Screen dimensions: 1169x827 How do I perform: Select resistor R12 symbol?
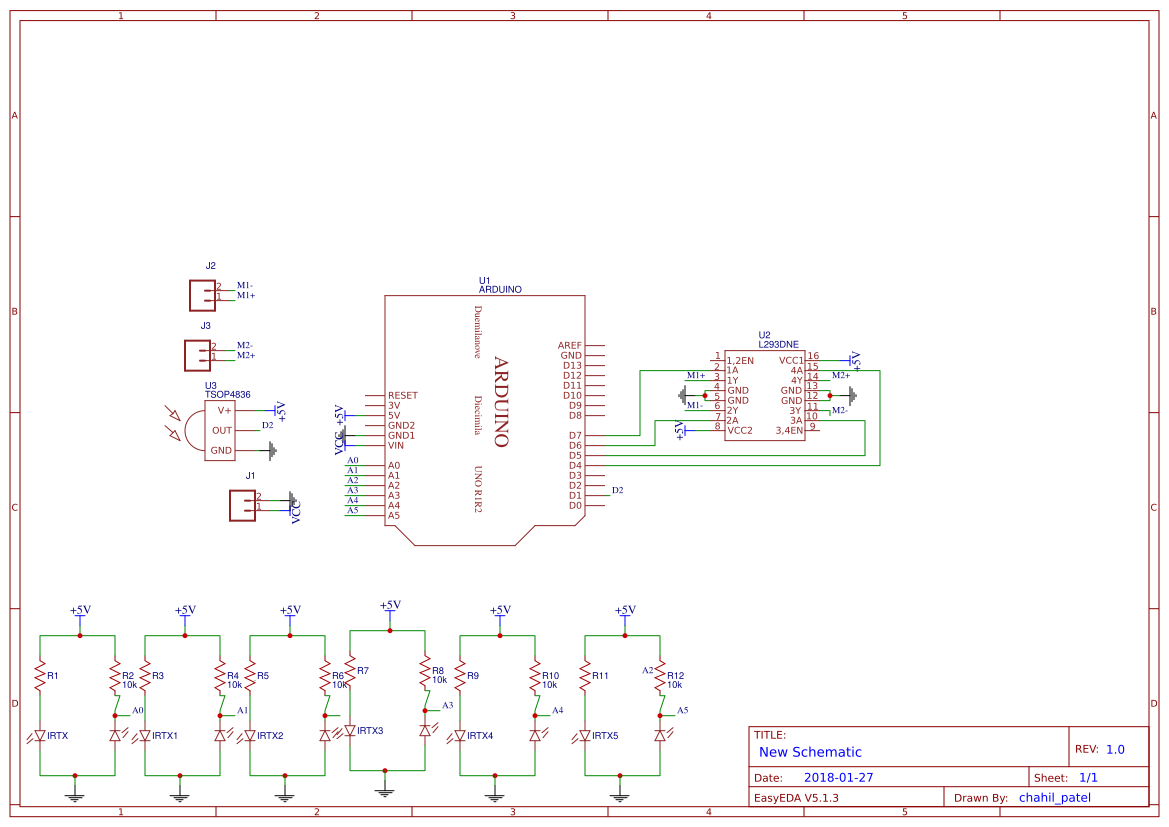coord(660,678)
